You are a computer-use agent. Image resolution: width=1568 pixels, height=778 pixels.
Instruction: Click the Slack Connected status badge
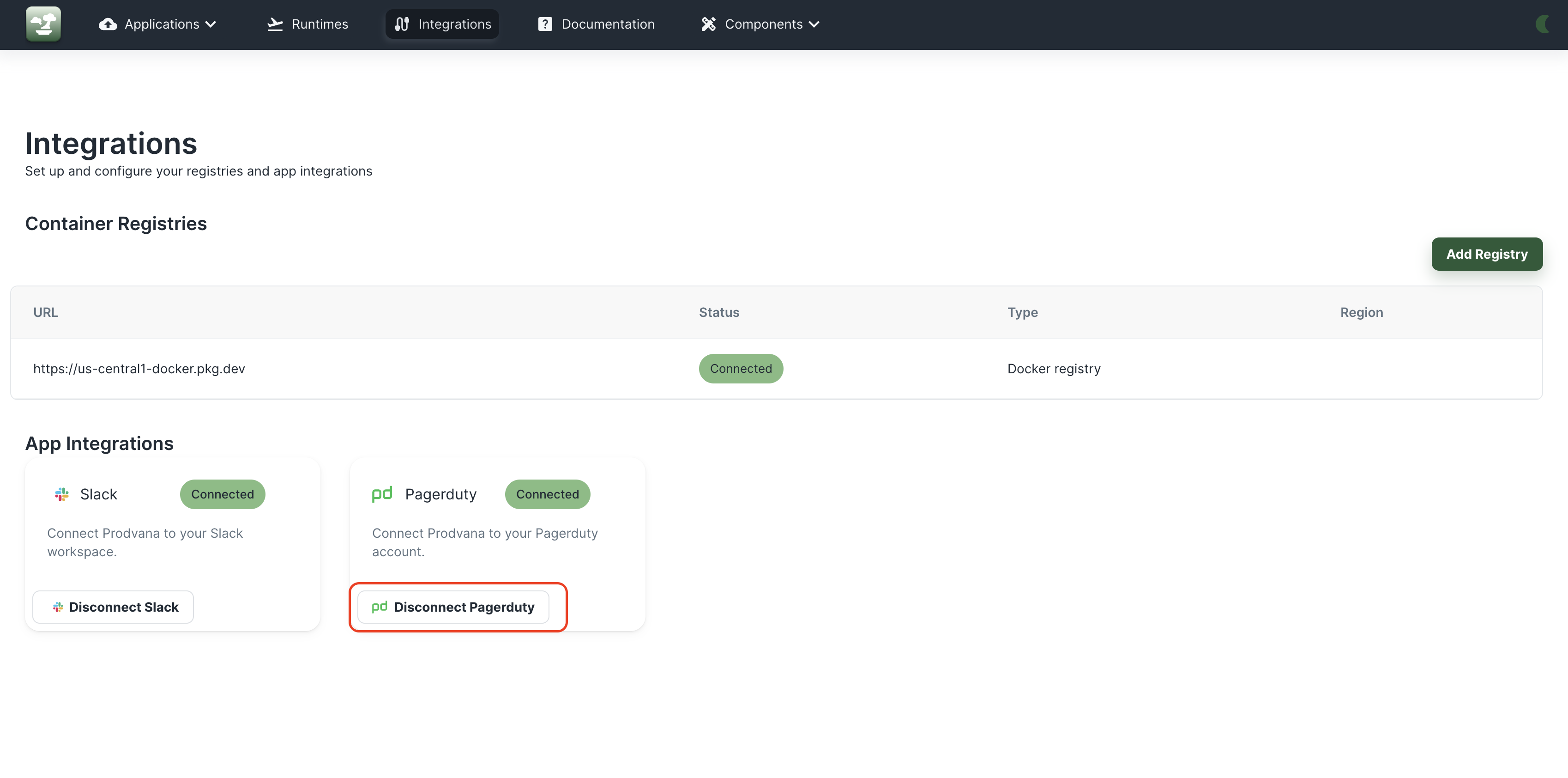point(222,494)
